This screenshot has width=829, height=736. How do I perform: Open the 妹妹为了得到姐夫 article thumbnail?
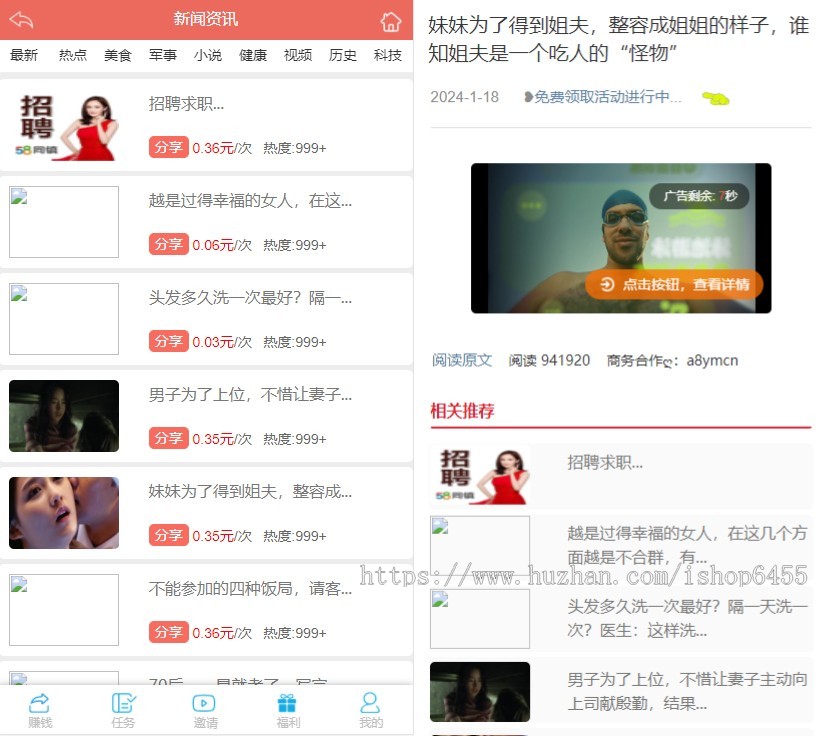[x=64, y=513]
